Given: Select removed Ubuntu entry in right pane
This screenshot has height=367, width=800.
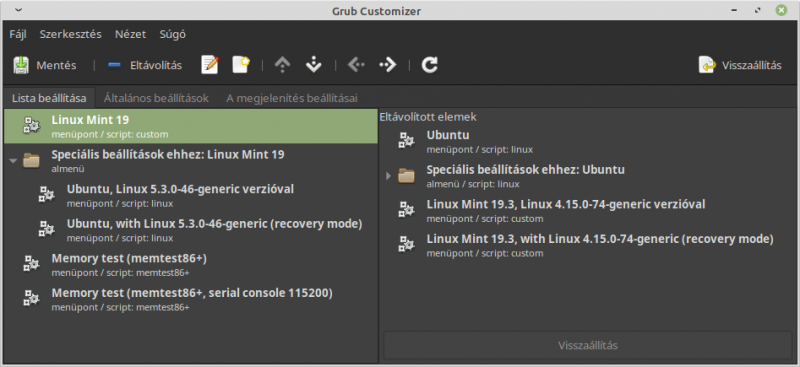Looking at the screenshot, I should (x=589, y=141).
